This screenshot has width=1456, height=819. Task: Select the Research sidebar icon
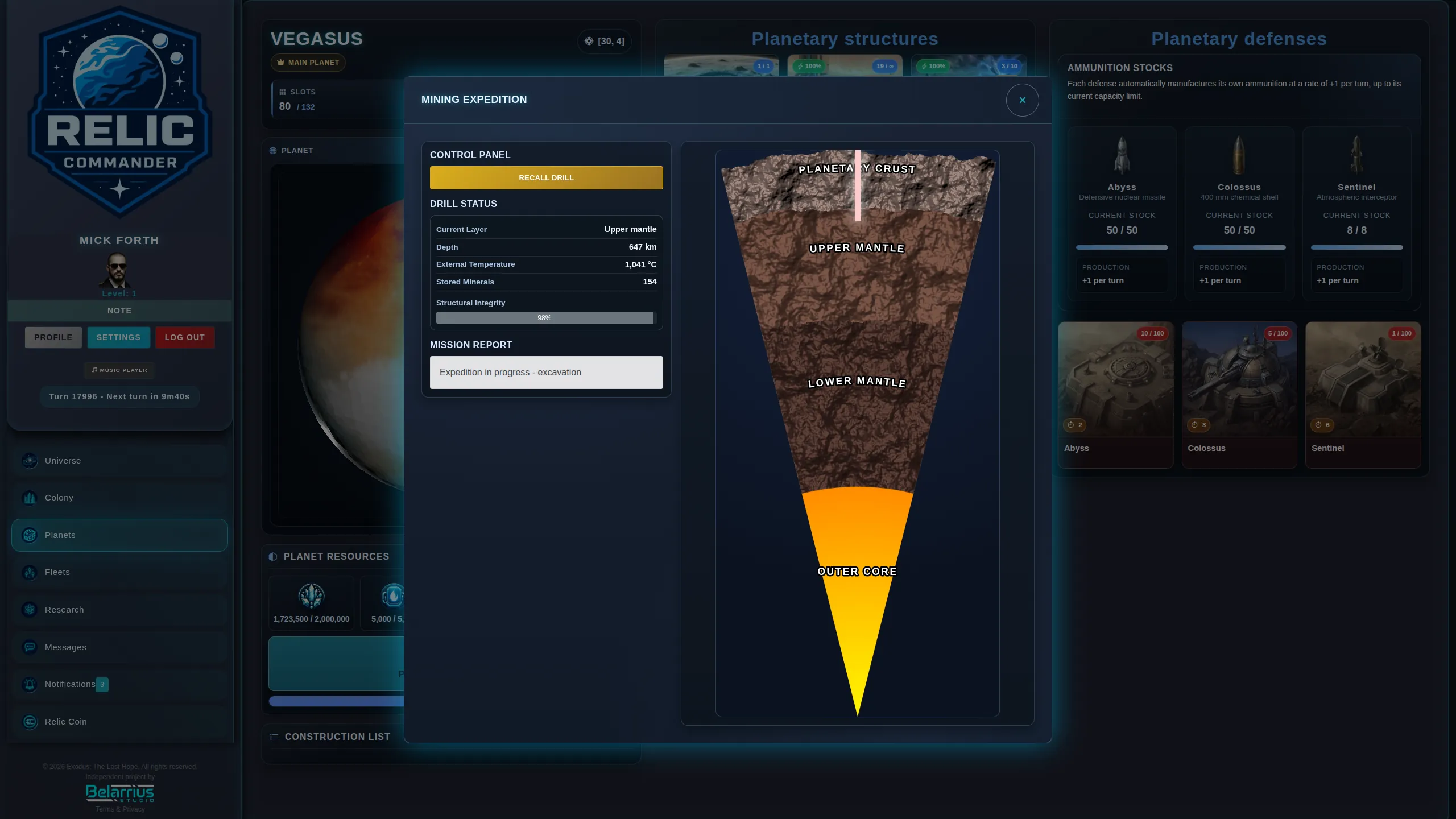point(30,609)
